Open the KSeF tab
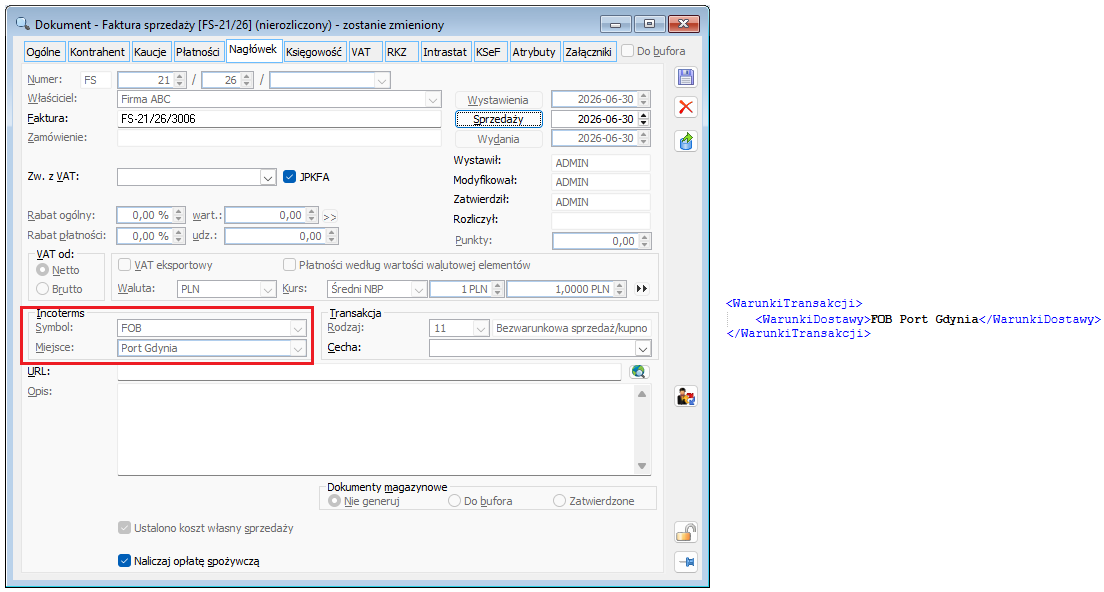This screenshot has height=592, width=1104. point(489,51)
